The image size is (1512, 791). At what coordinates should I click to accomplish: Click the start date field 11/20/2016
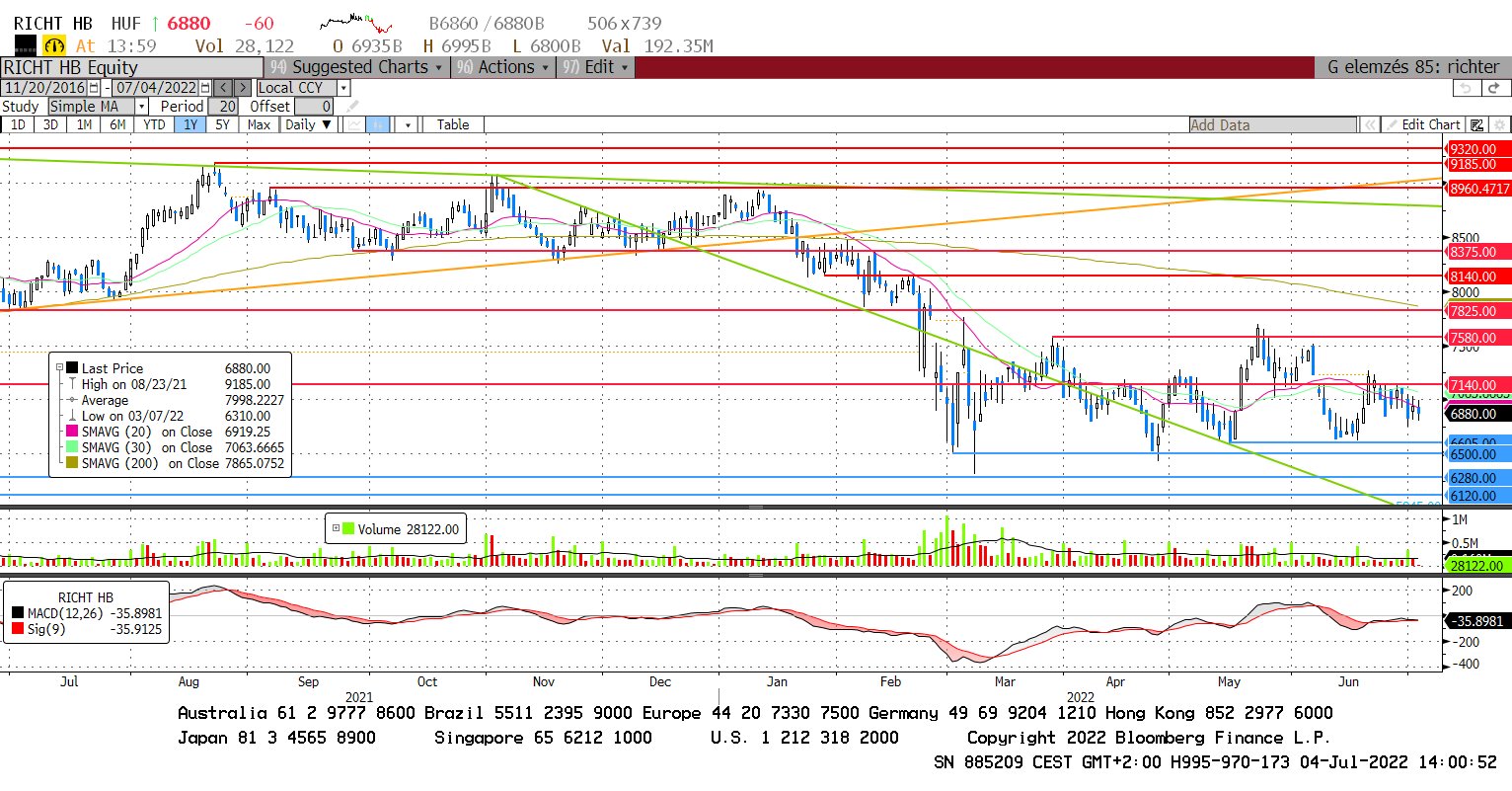coord(44,88)
